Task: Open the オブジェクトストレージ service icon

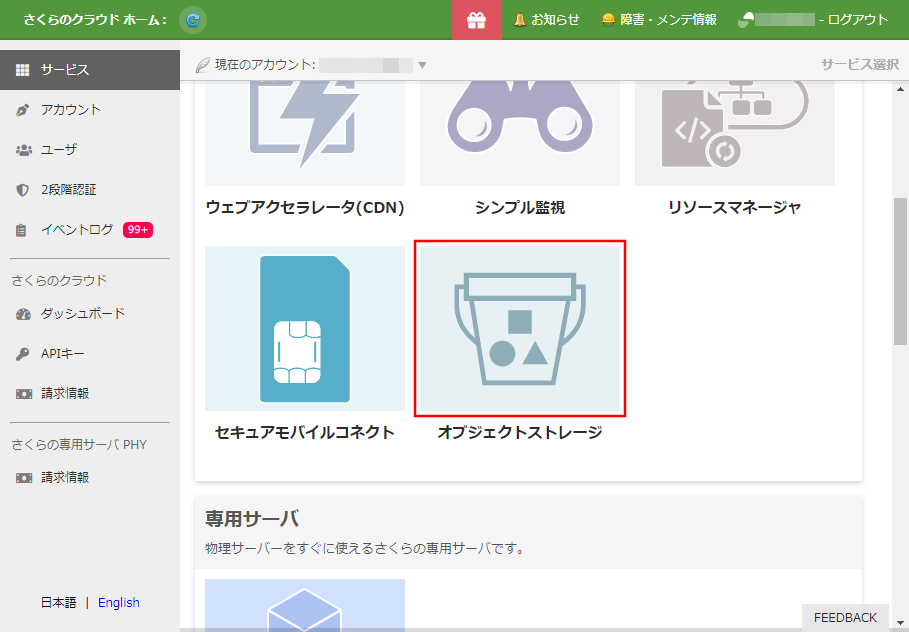Action: point(520,328)
